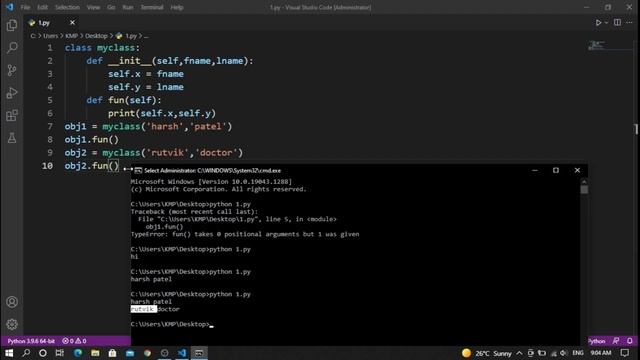640x360 pixels.
Task: Run the Python file with play button
Action: [598, 23]
